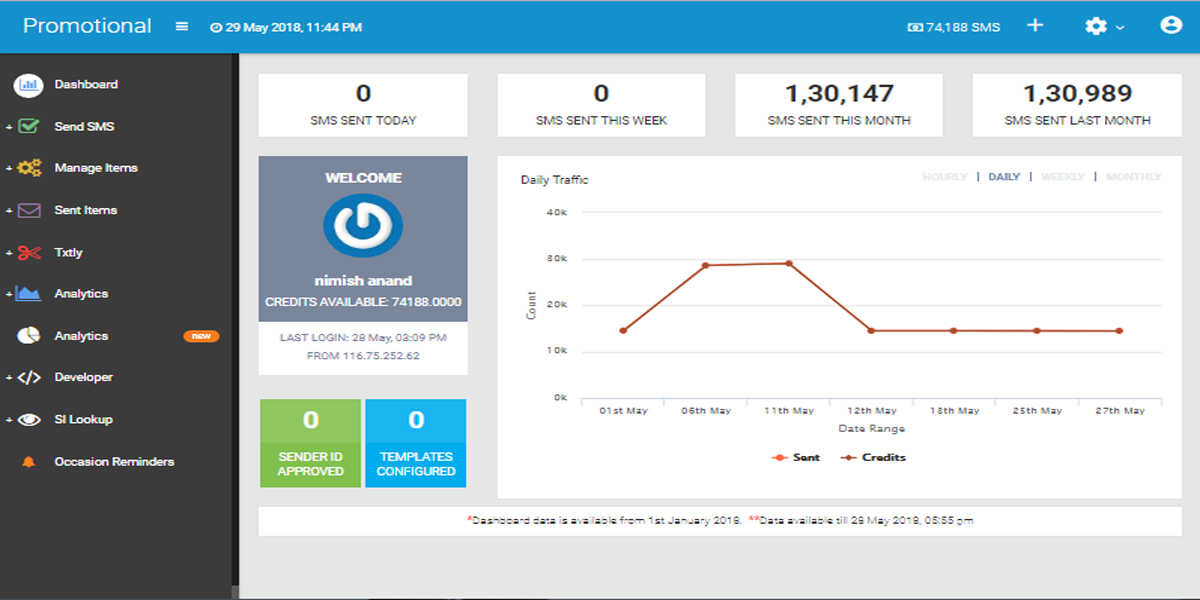This screenshot has height=600, width=1200.
Task: Open the settings gear dropdown
Action: tap(1103, 27)
